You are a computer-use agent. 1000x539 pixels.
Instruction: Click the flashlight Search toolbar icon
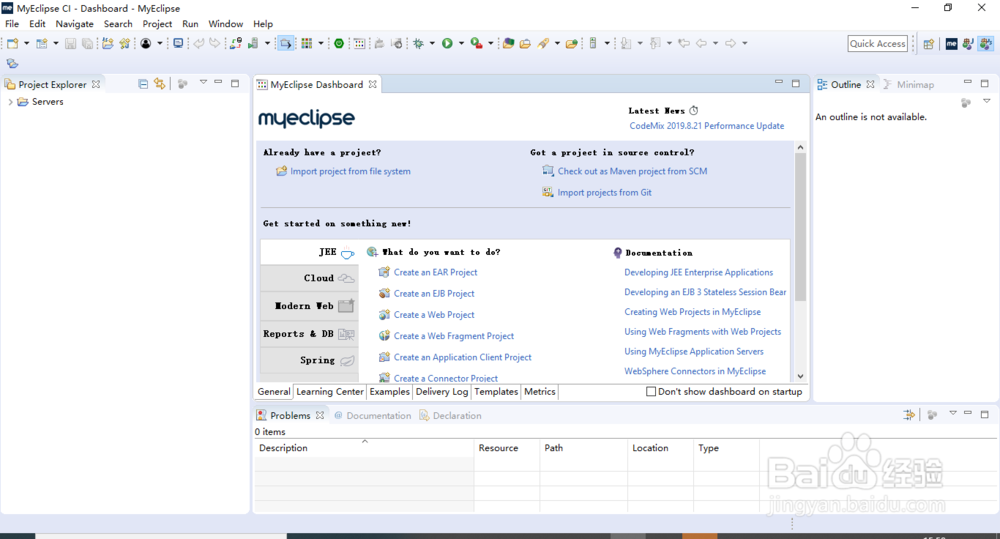[543, 43]
